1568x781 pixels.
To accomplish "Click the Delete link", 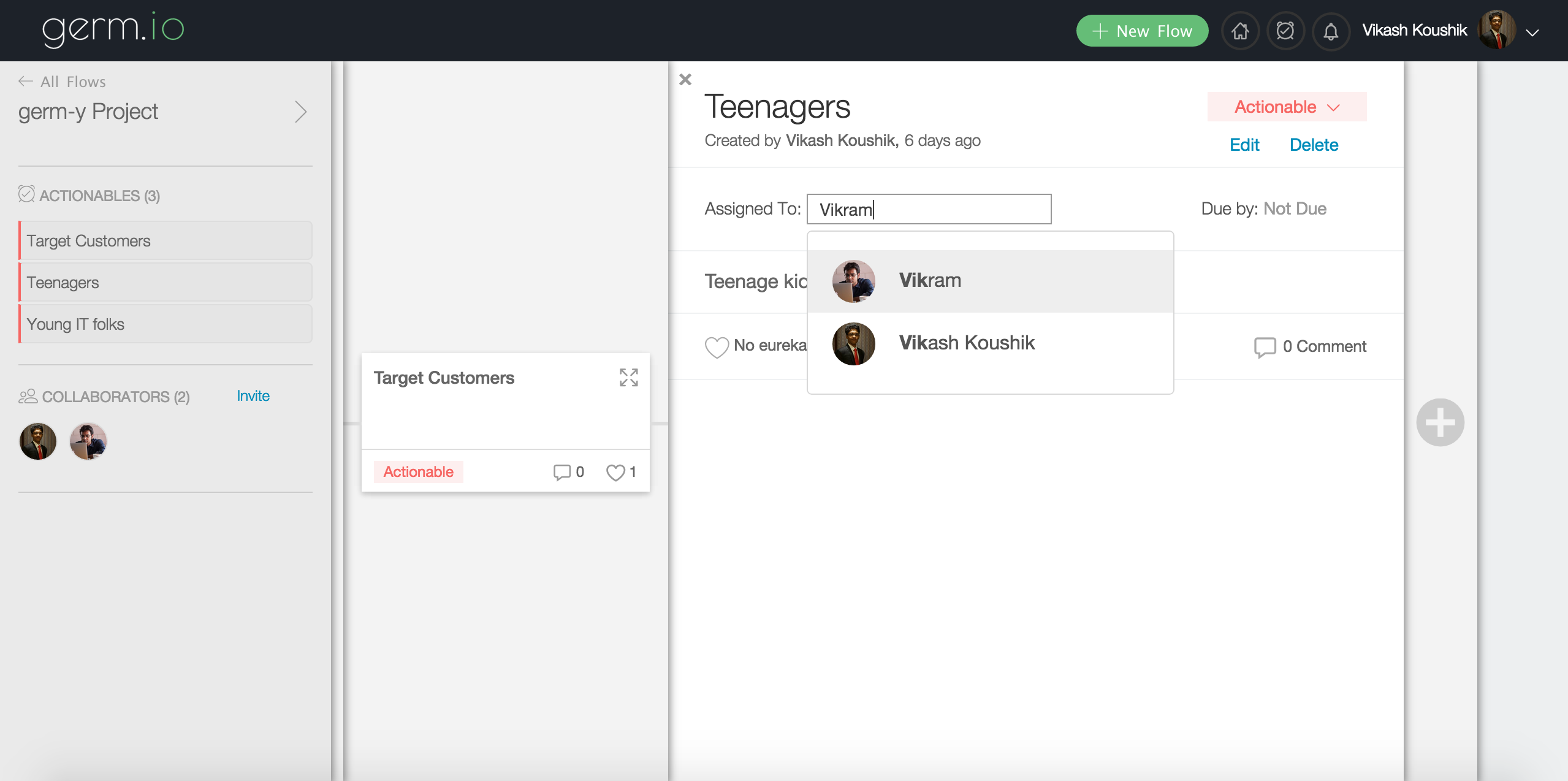I will click(x=1314, y=145).
